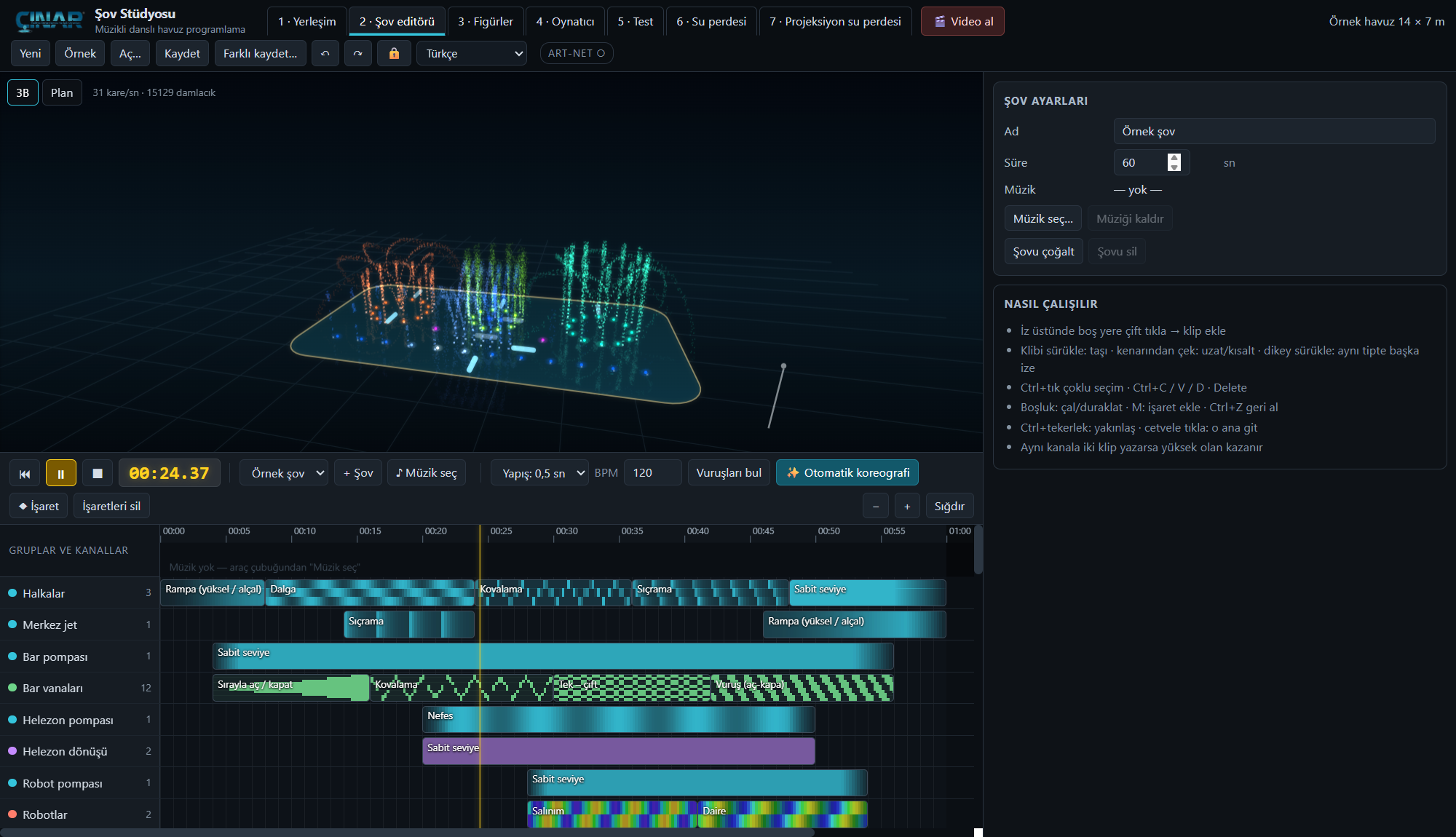Click the Şovu çoğalt button
Viewport: 1456px width, 837px height.
pyautogui.click(x=1043, y=251)
